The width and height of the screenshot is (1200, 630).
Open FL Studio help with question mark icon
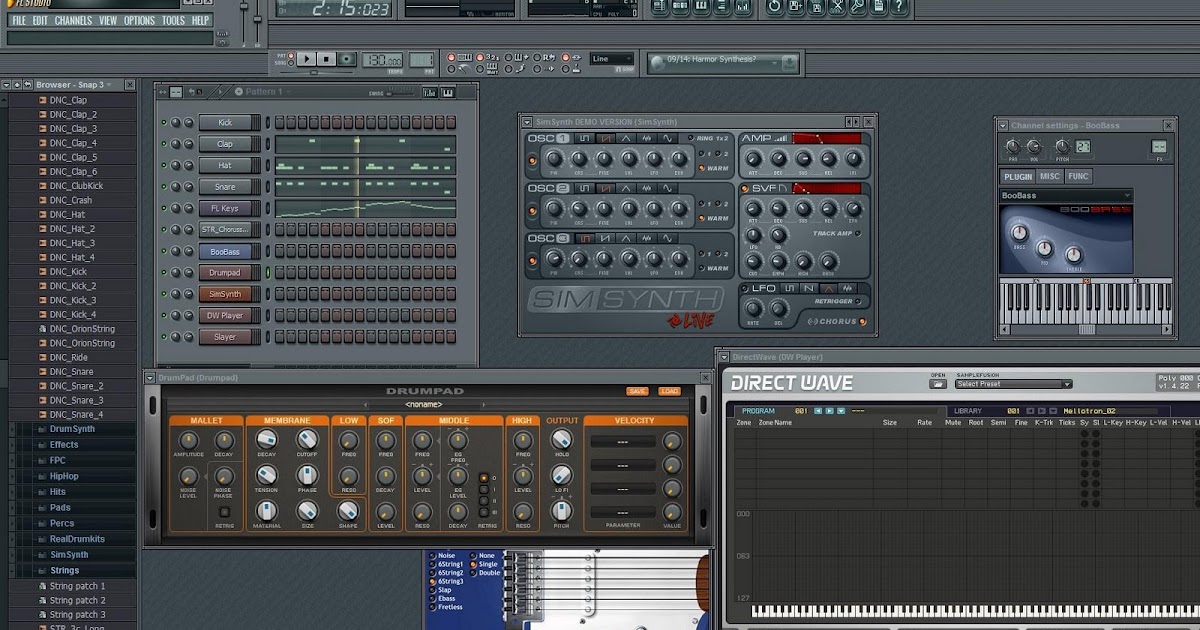point(897,8)
